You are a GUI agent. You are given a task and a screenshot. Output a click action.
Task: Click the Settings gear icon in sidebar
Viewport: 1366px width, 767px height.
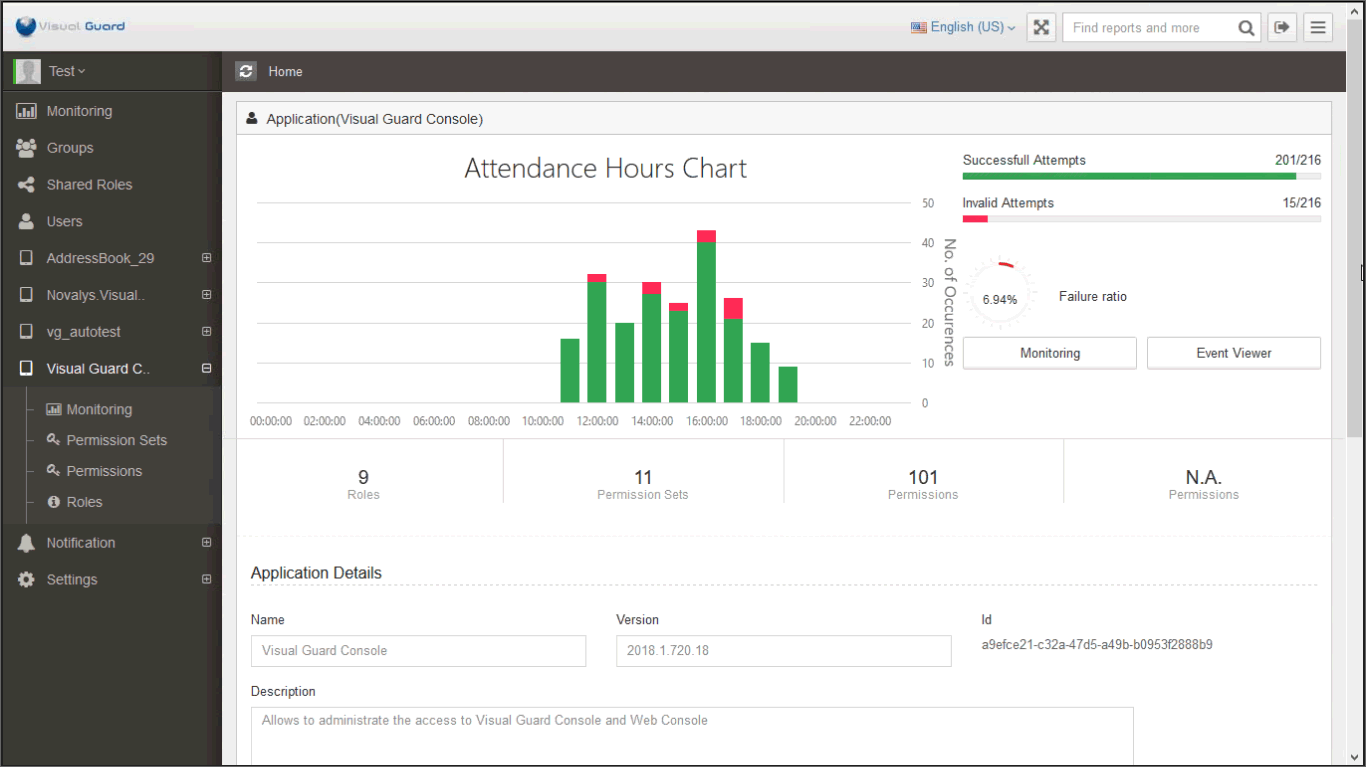click(26, 580)
